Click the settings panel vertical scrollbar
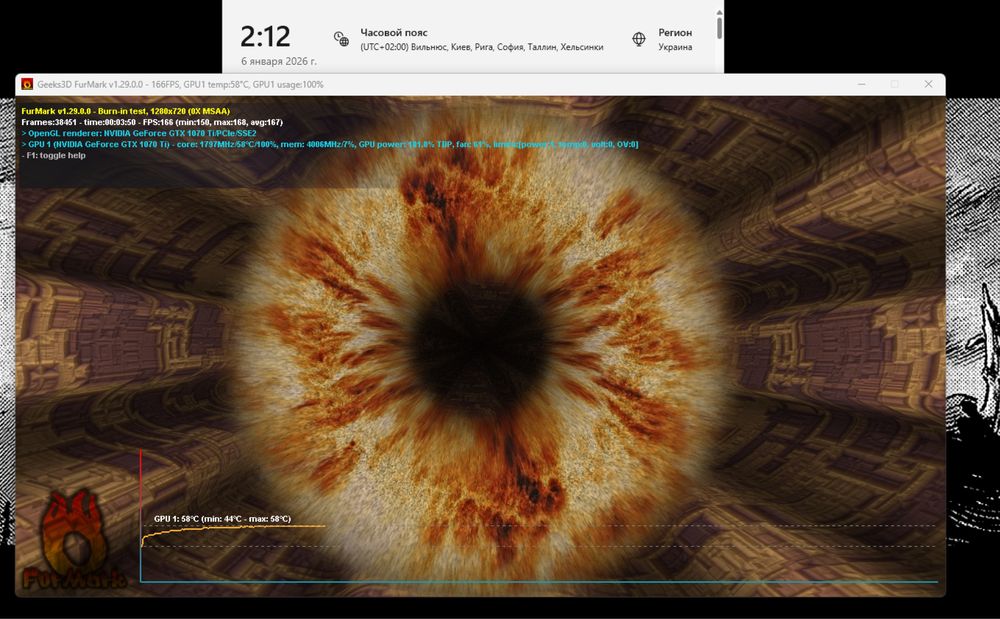The height and width of the screenshot is (619, 1000). (x=719, y=27)
